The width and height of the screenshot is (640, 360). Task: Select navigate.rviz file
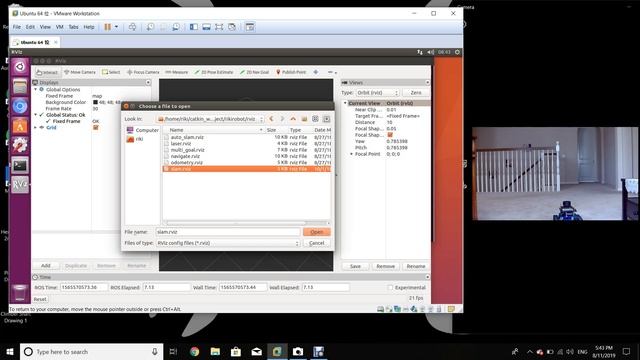point(247,156)
